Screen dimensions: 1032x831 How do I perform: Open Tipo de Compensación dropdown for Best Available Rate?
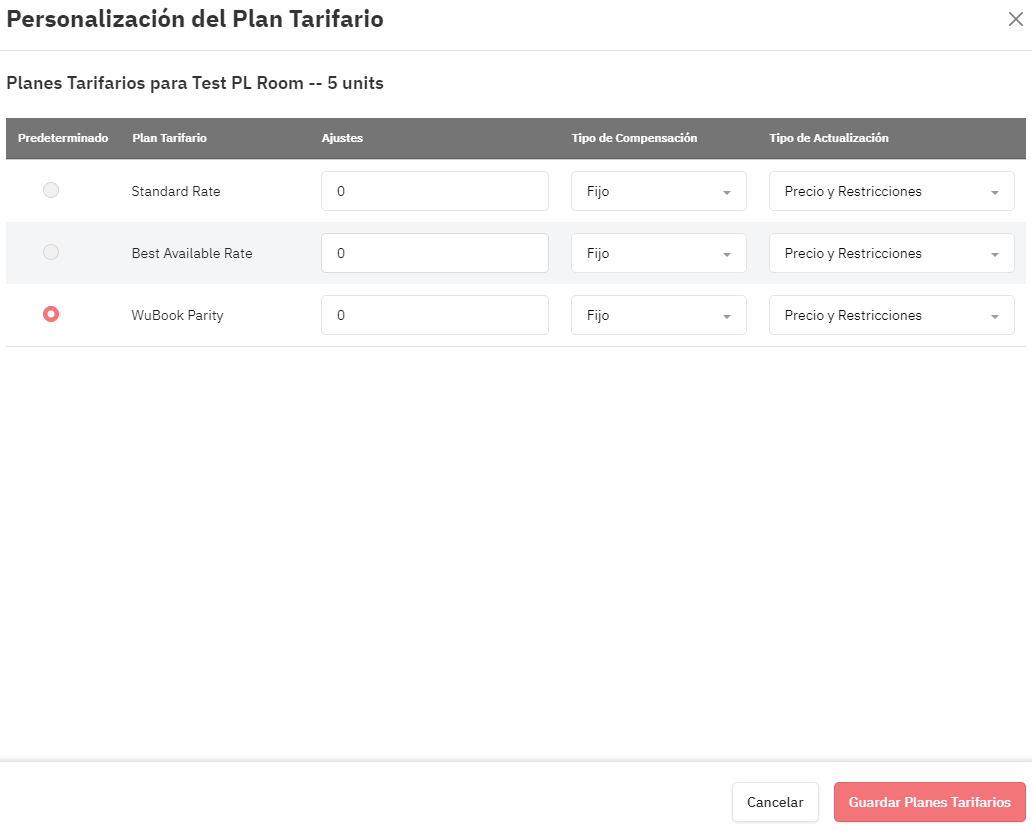click(658, 253)
